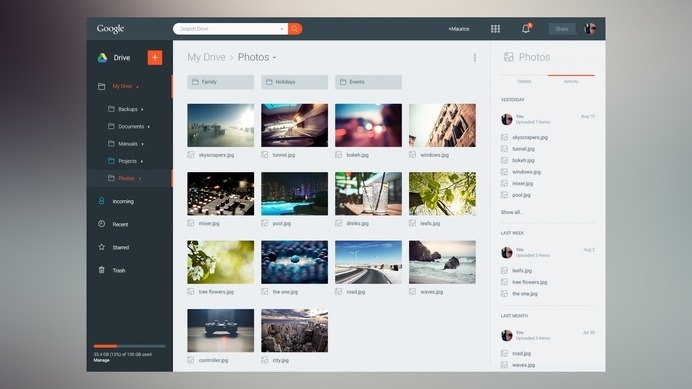The width and height of the screenshot is (692, 389).
Task: Open the mixer.jpg thumbnail
Action: (221, 193)
